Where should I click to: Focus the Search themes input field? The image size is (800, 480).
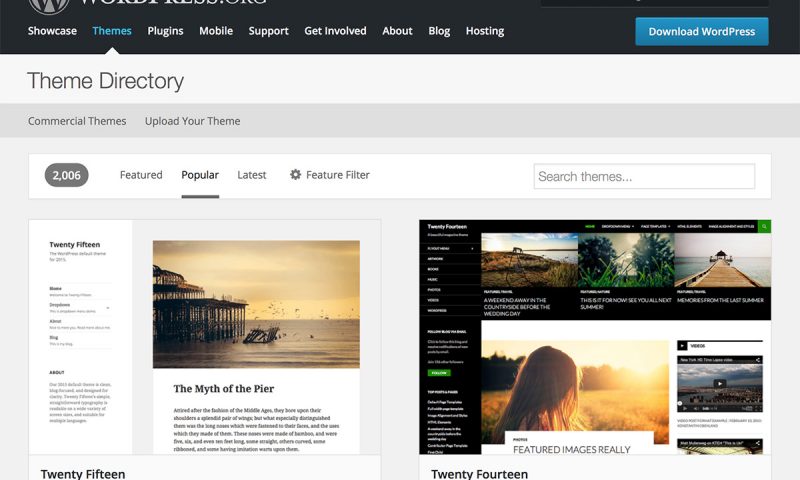coord(644,176)
